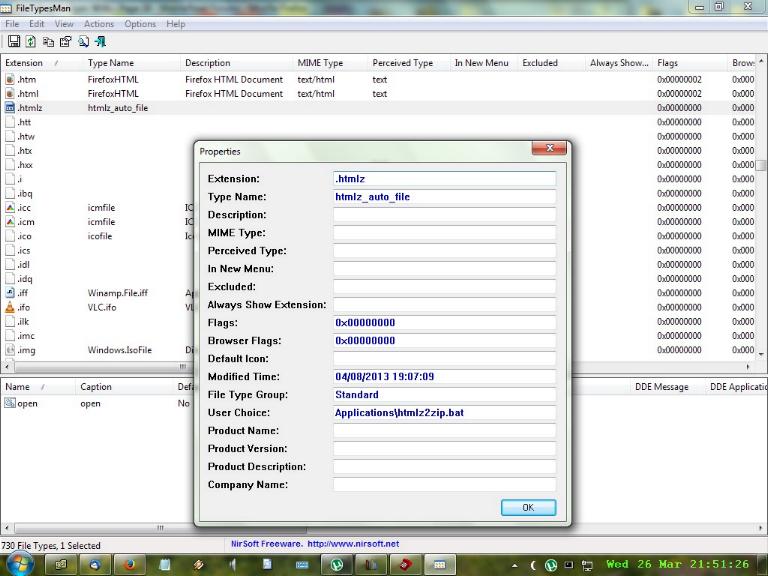Click the Save (floppy disk) toolbar icon
The image size is (768, 576).
pos(14,42)
